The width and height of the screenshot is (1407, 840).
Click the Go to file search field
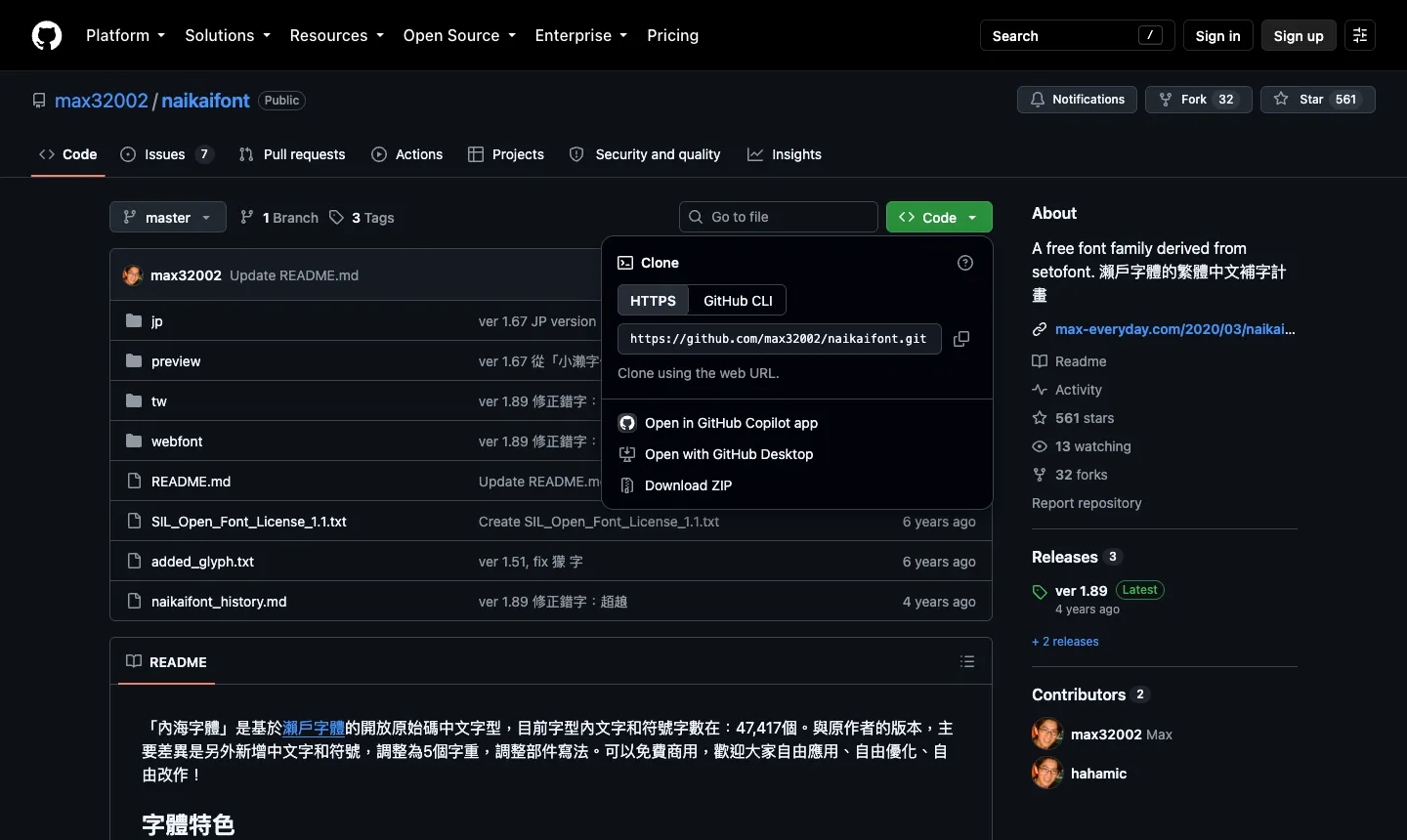(x=779, y=217)
